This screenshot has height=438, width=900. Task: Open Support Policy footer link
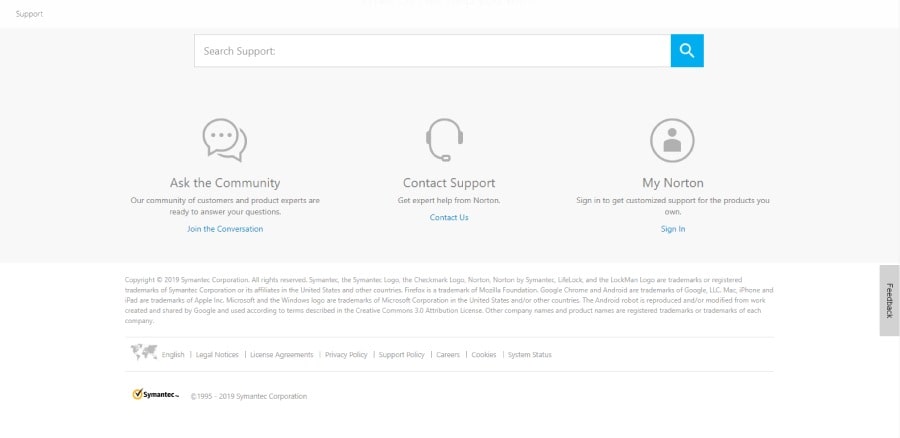[x=402, y=355]
